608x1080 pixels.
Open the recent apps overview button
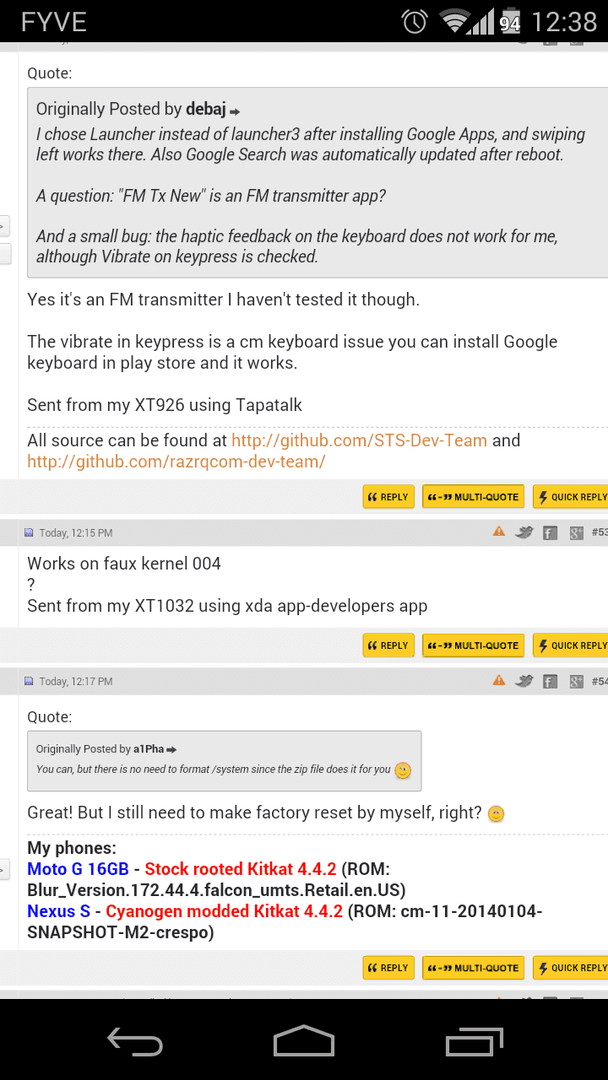pyautogui.click(x=474, y=1040)
